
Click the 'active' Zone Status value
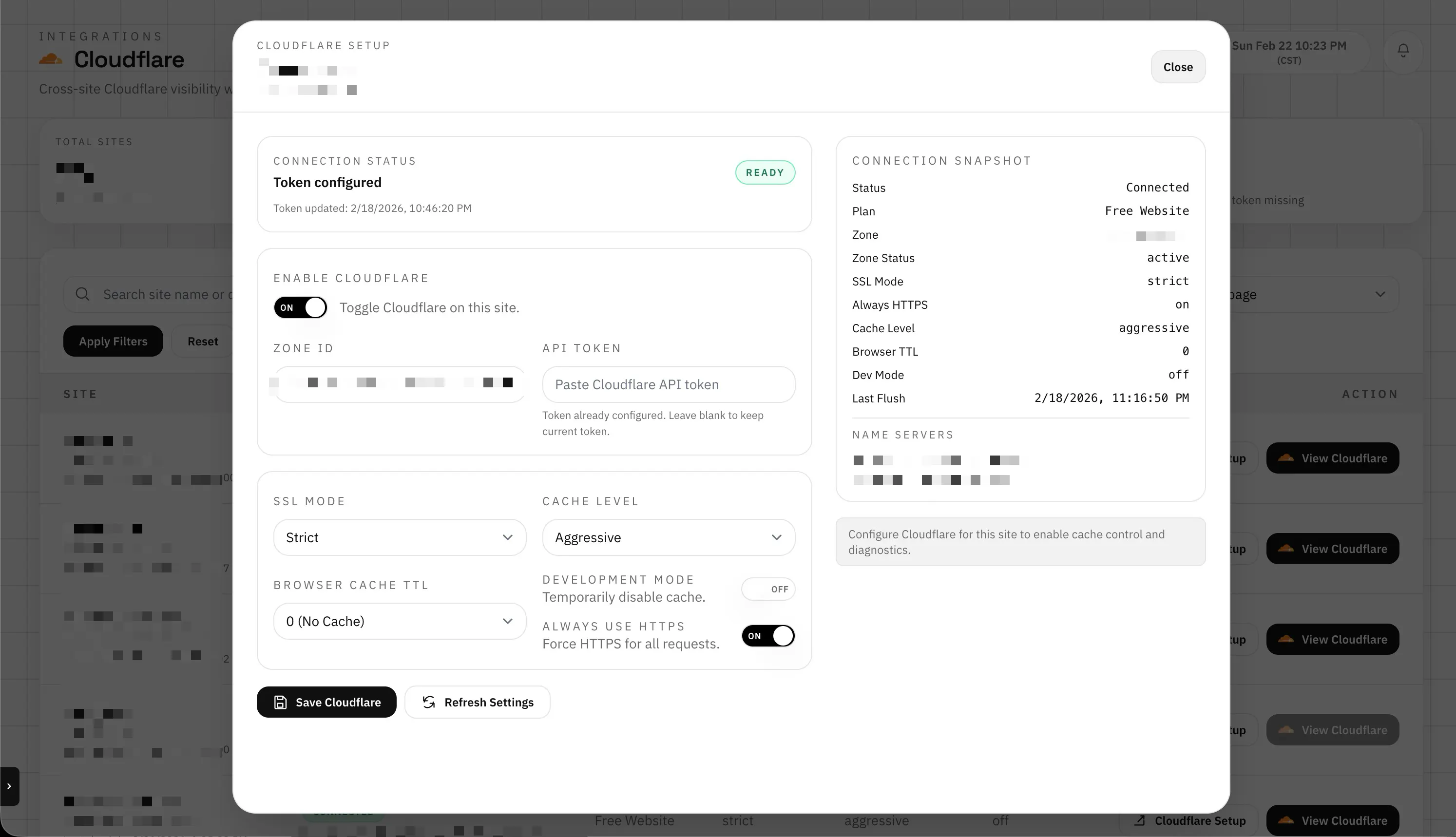1168,258
